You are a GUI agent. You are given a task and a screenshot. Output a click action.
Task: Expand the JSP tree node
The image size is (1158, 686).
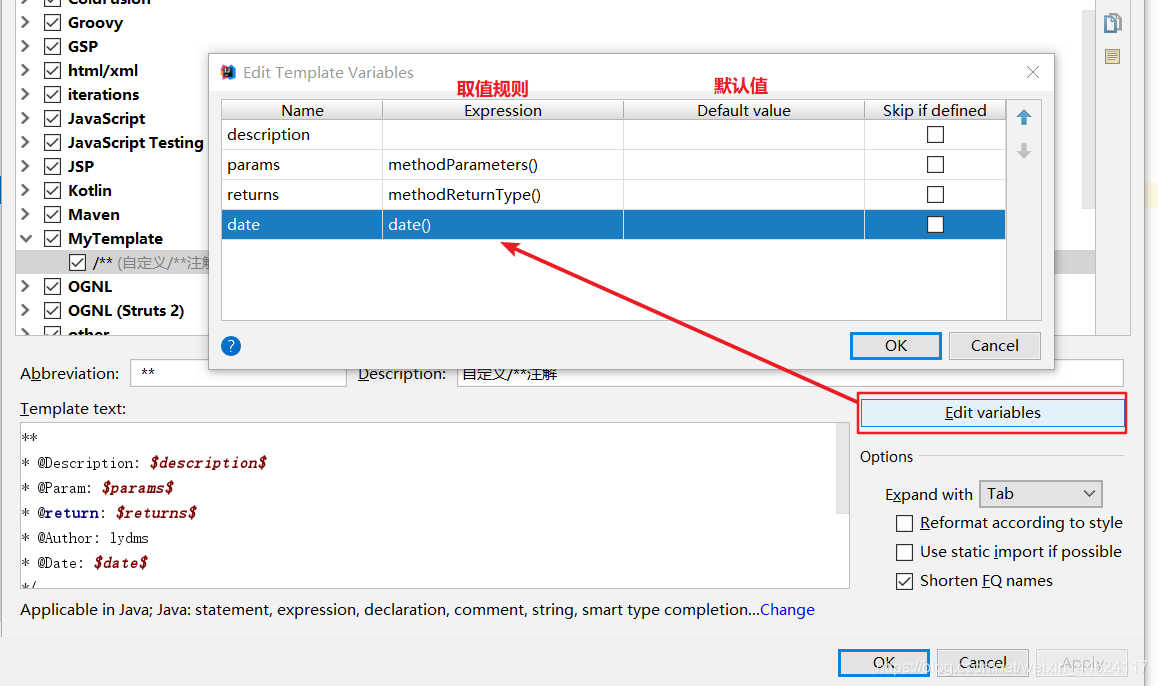pyautogui.click(x=25, y=166)
